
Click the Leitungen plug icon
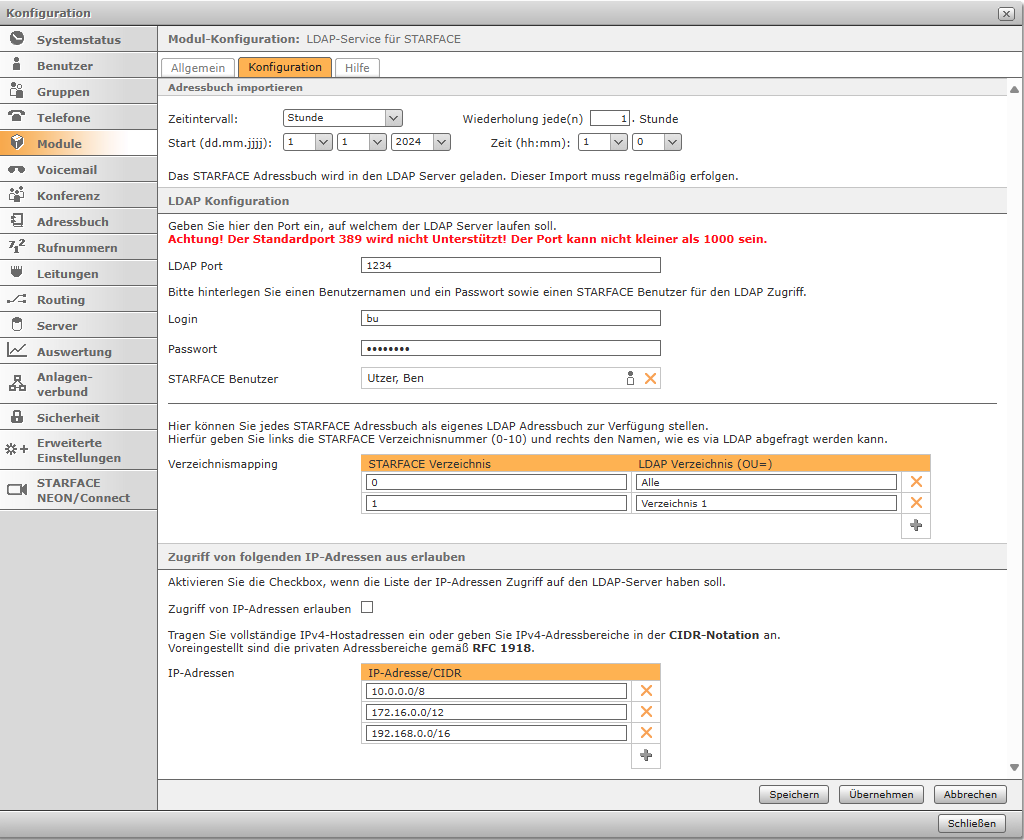[17, 272]
